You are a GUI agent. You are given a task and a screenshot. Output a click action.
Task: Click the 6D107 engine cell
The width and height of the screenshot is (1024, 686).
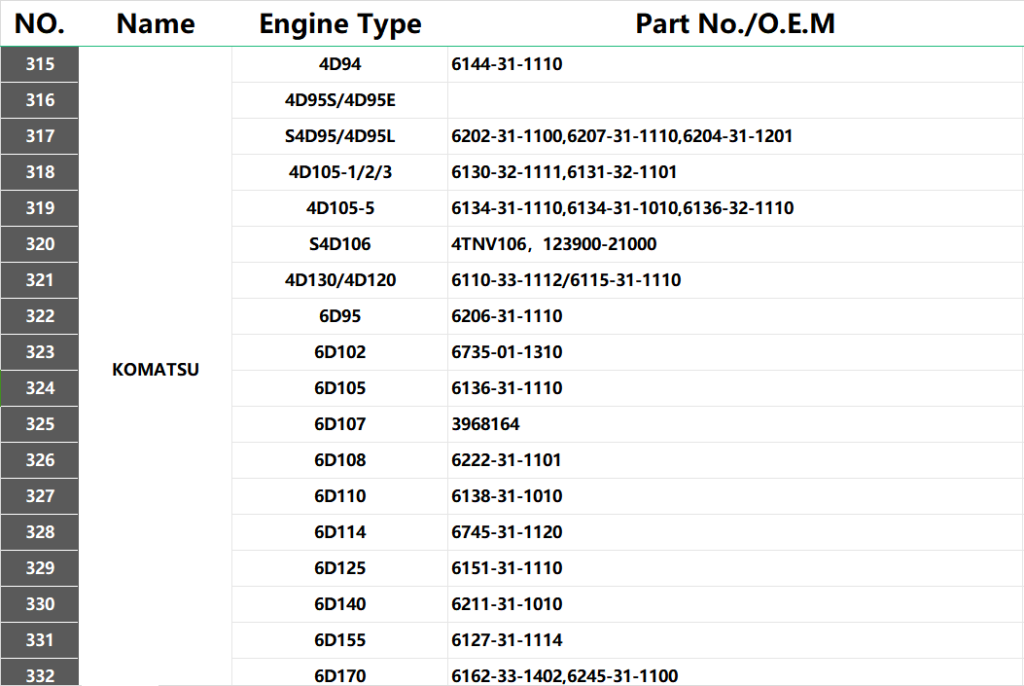pyautogui.click(x=340, y=424)
